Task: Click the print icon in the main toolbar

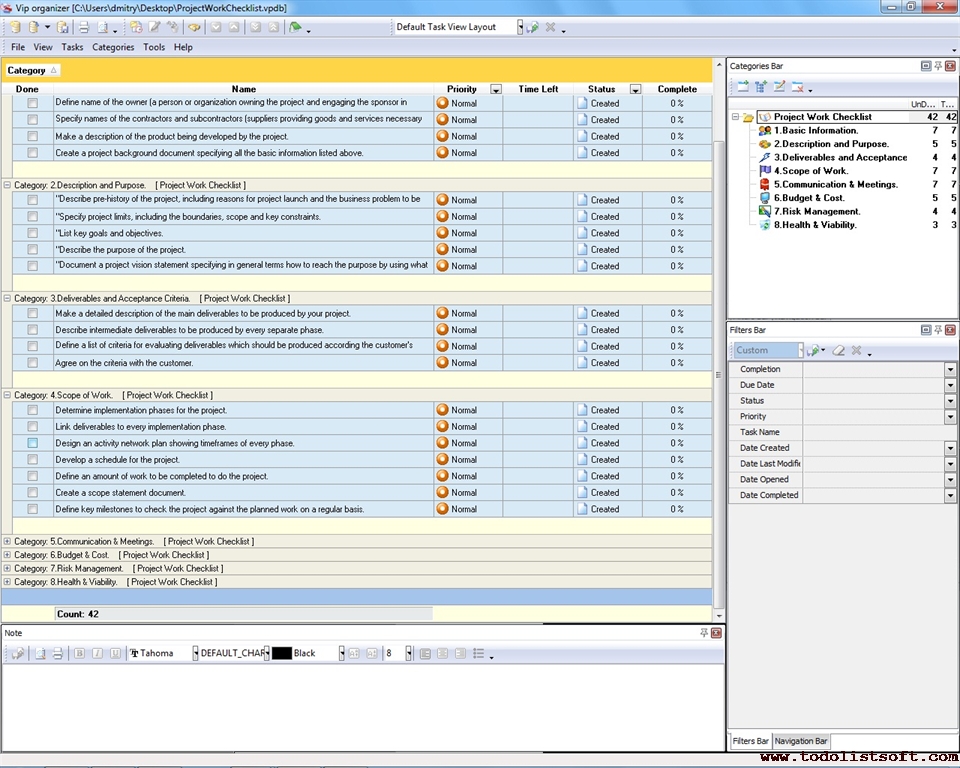Action: coord(84,27)
